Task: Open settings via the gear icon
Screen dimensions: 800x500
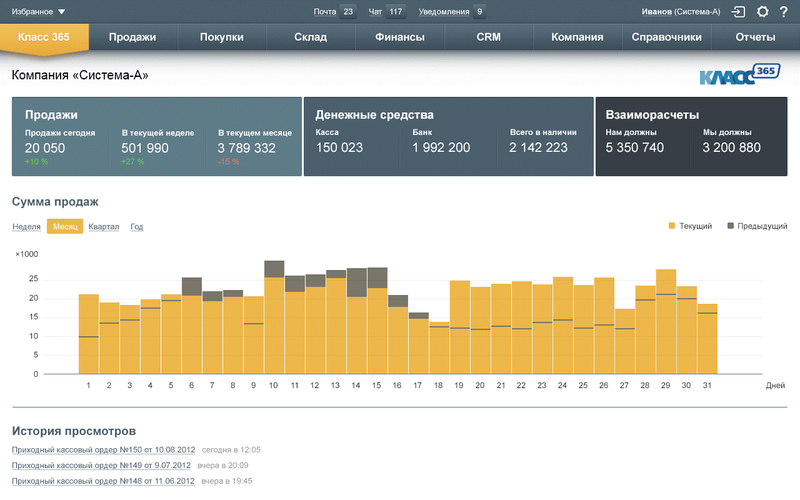Action: pyautogui.click(x=763, y=12)
